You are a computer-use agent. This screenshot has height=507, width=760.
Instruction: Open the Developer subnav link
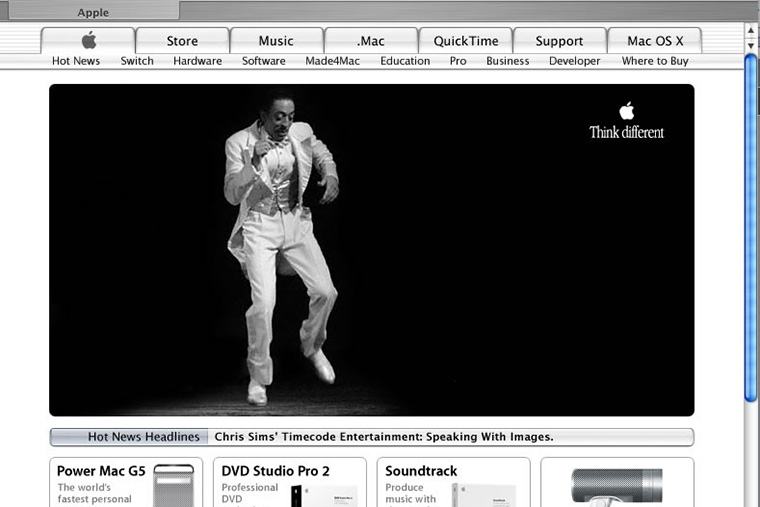click(x=574, y=61)
